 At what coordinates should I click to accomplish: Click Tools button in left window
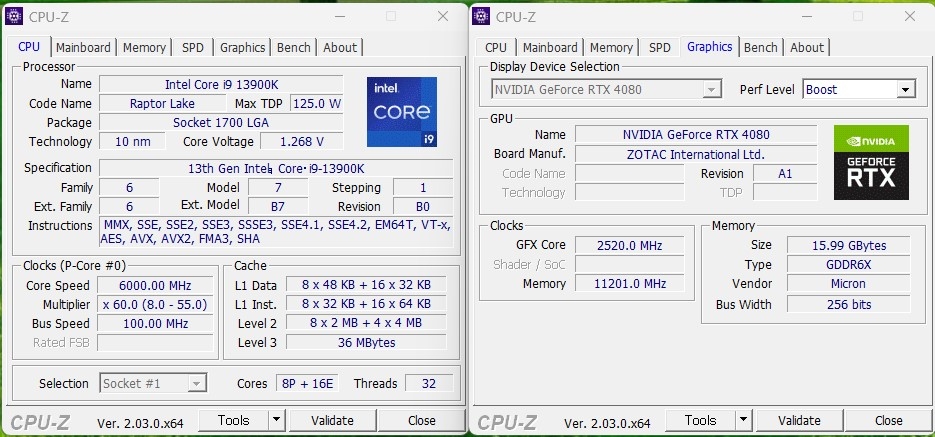(233, 420)
